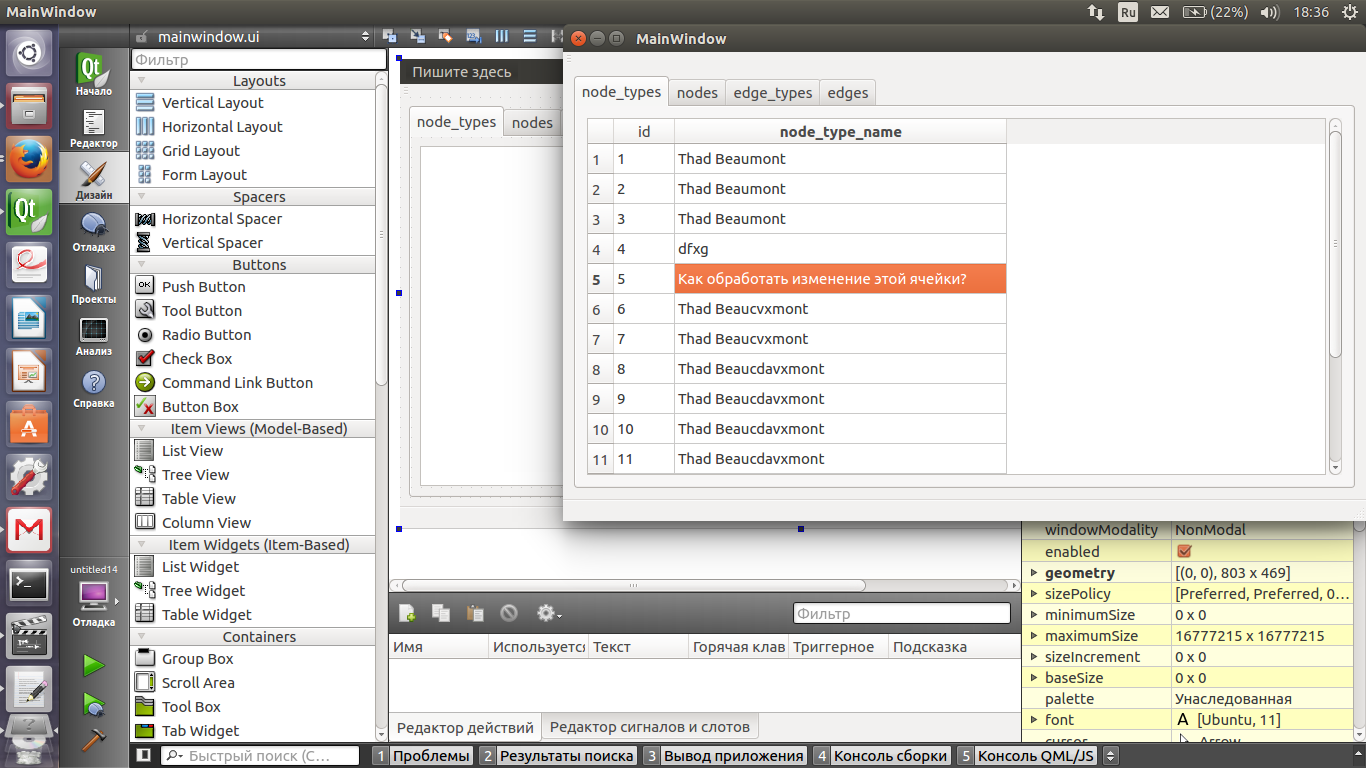The height and width of the screenshot is (768, 1366).
Task: Click the widget box Фильтр field
Action: pyautogui.click(x=258, y=60)
